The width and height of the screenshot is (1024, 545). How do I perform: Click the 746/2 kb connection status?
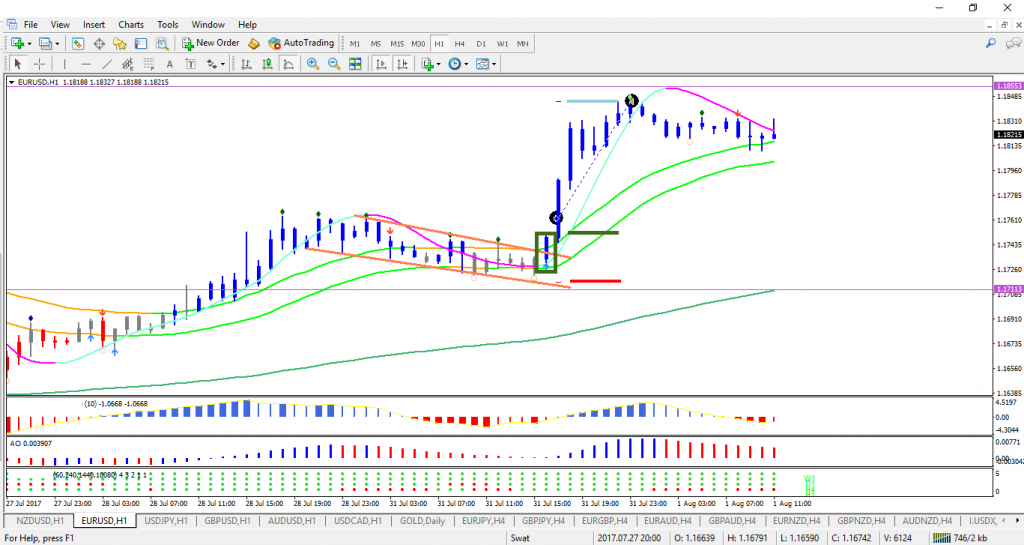point(960,538)
